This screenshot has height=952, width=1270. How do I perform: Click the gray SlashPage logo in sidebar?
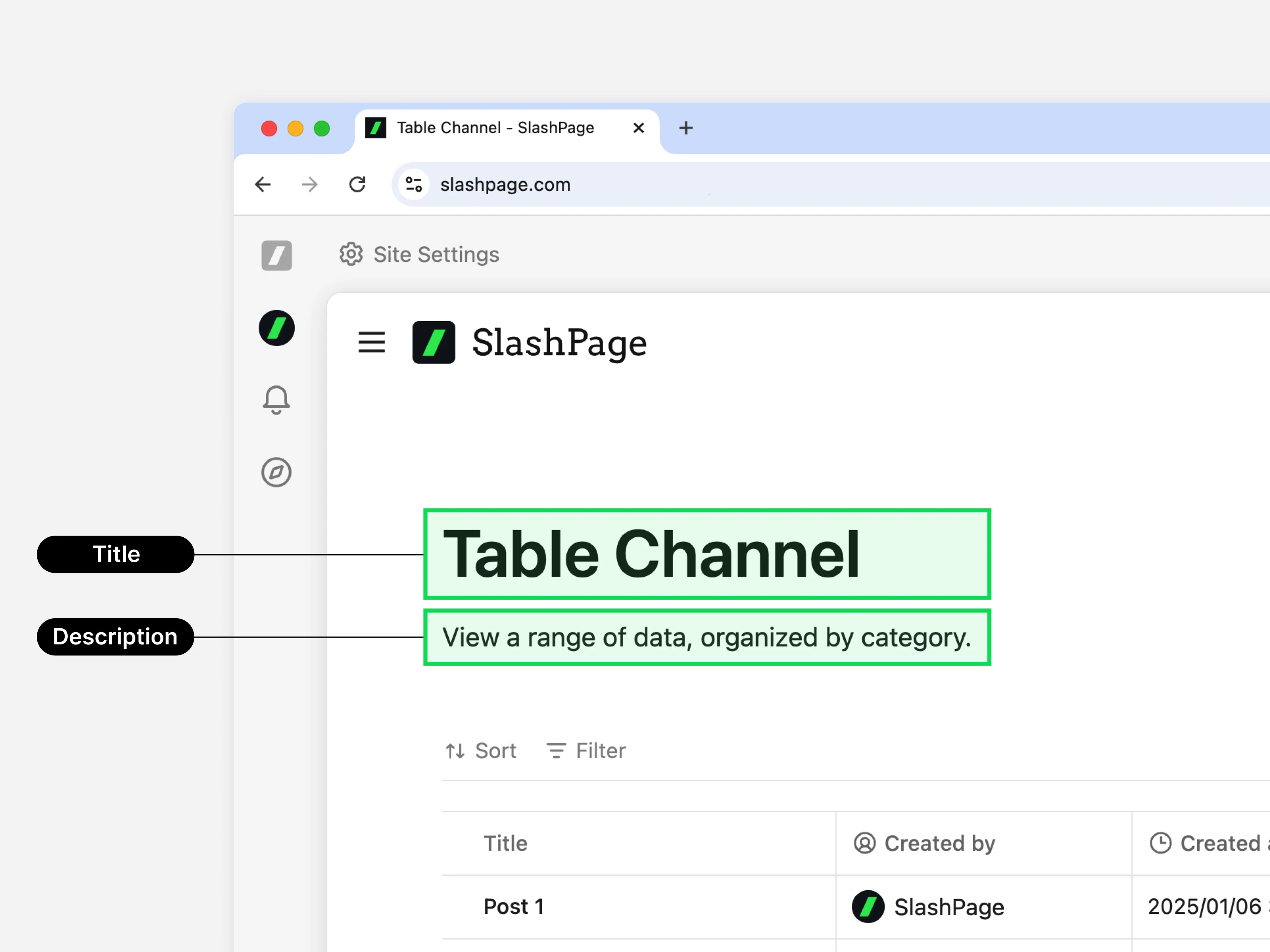(x=277, y=255)
